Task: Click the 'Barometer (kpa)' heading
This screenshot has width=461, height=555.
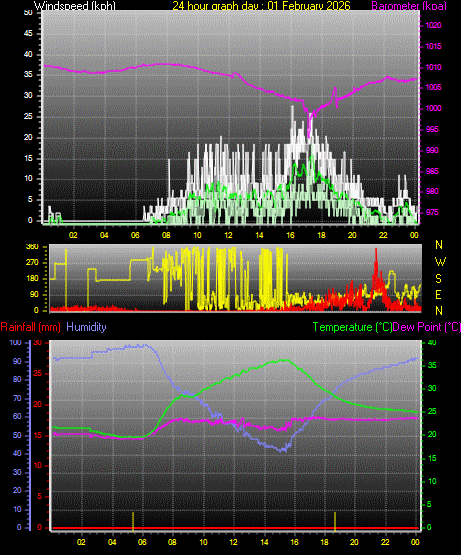Action: [409, 6]
